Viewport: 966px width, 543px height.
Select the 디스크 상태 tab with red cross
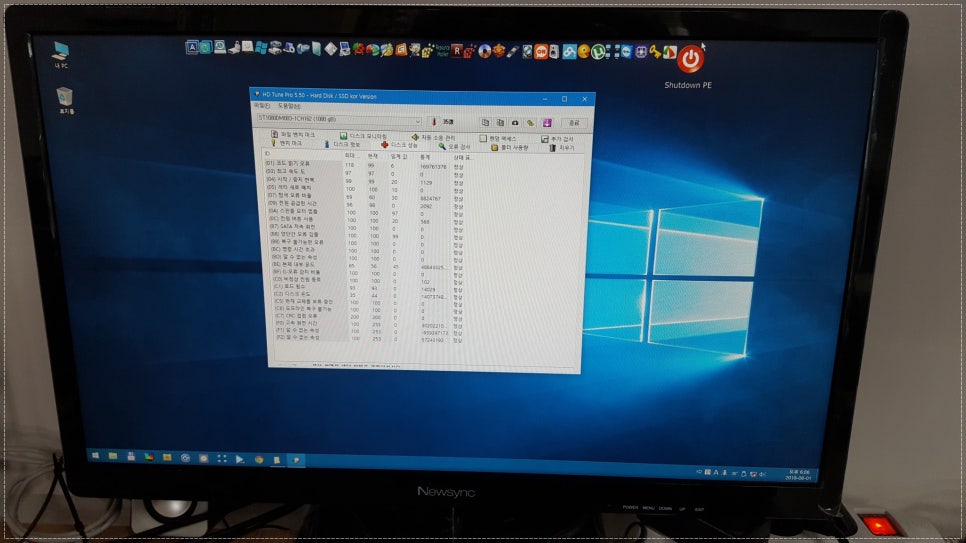(x=399, y=145)
